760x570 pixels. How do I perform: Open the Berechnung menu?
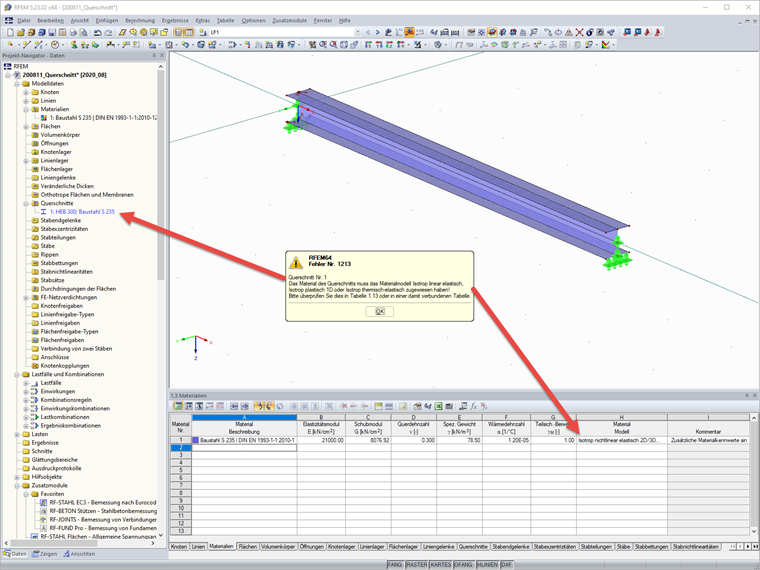pos(140,20)
